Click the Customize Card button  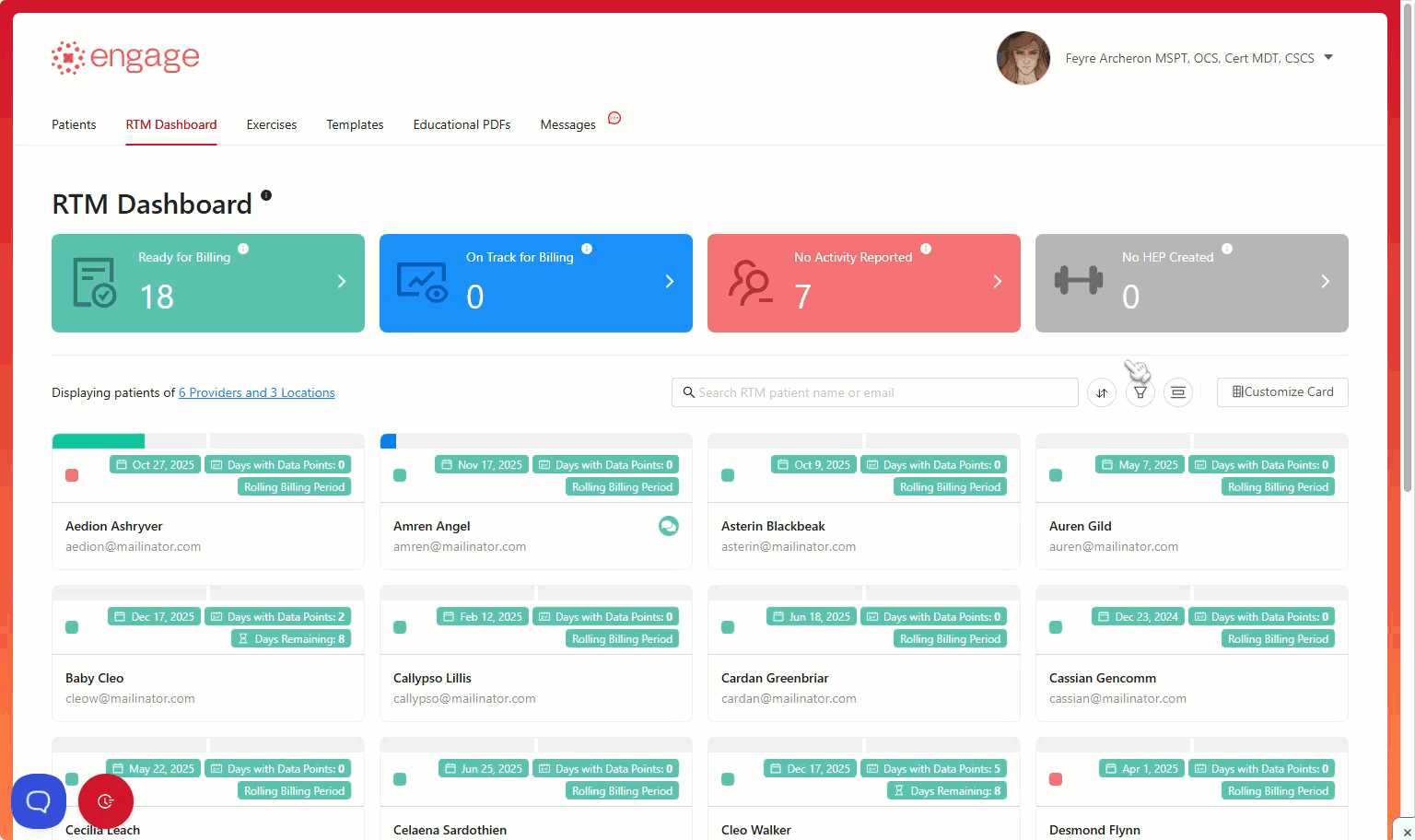point(1282,392)
